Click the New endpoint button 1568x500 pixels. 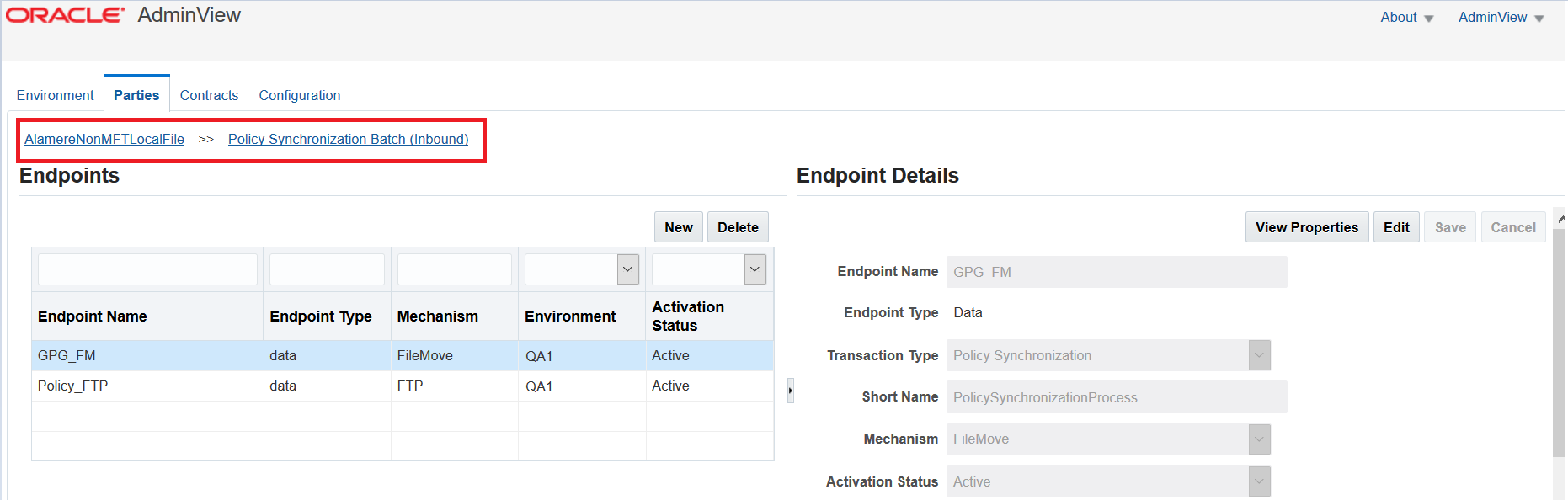pos(678,227)
